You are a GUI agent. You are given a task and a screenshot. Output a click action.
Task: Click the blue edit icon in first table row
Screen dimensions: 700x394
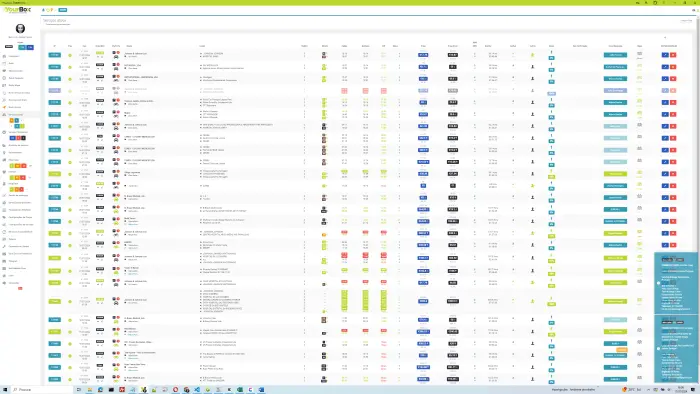point(665,55)
